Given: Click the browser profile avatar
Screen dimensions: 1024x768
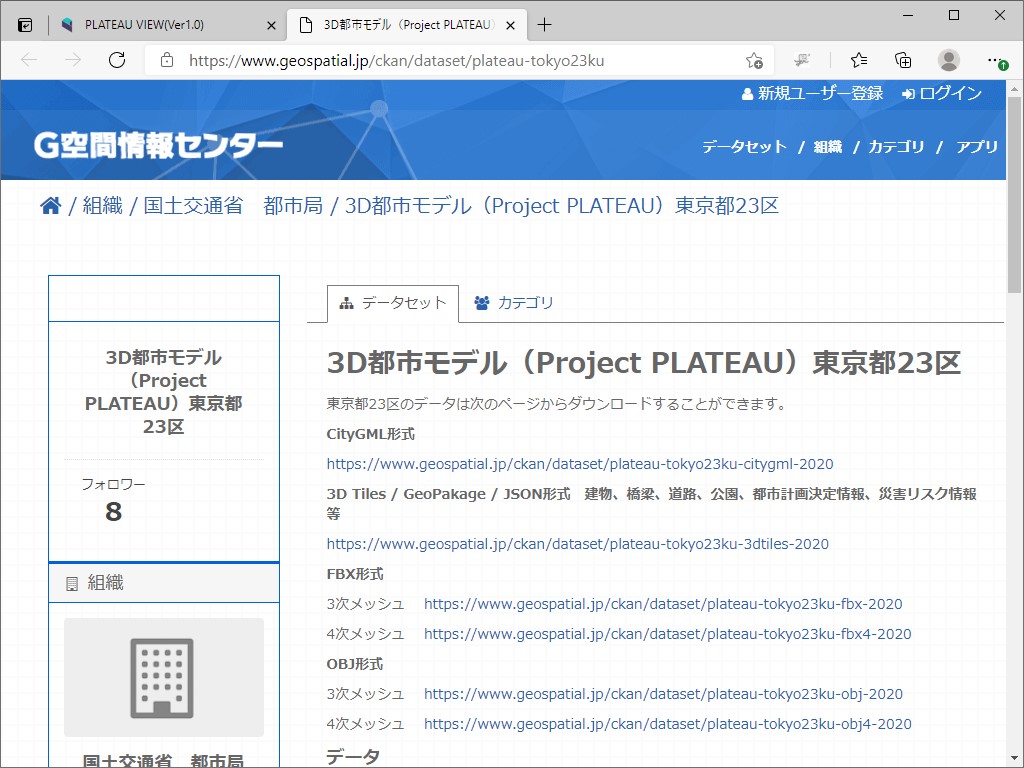Looking at the screenshot, I should tap(948, 60).
